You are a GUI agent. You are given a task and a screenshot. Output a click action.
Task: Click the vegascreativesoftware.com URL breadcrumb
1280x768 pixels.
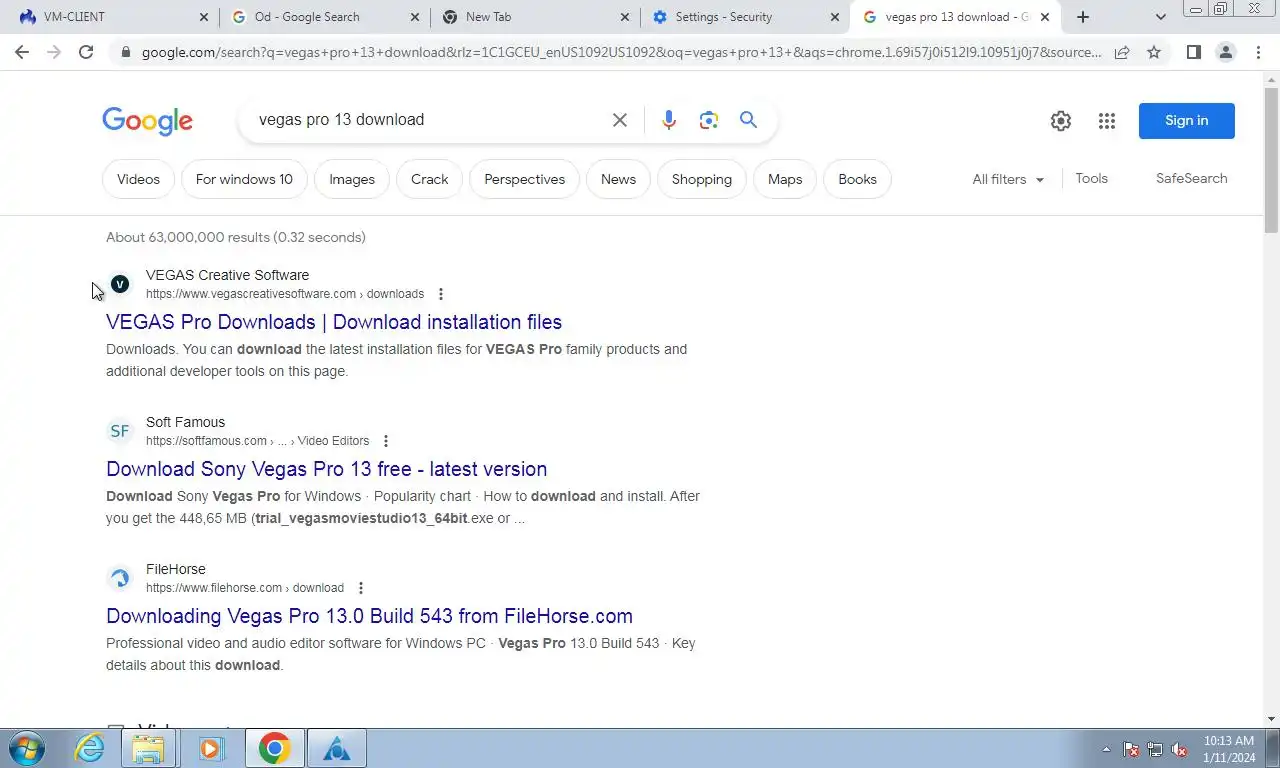pyautogui.click(x=285, y=294)
